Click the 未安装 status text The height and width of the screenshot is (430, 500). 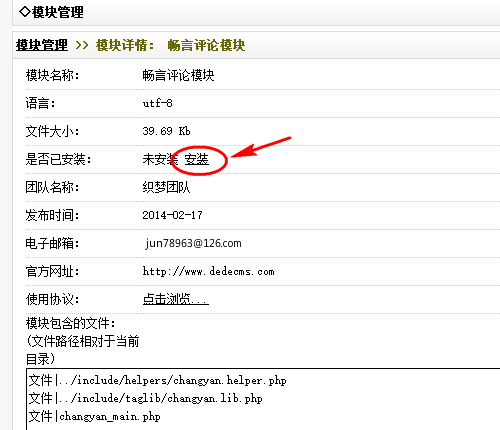click(x=160, y=159)
